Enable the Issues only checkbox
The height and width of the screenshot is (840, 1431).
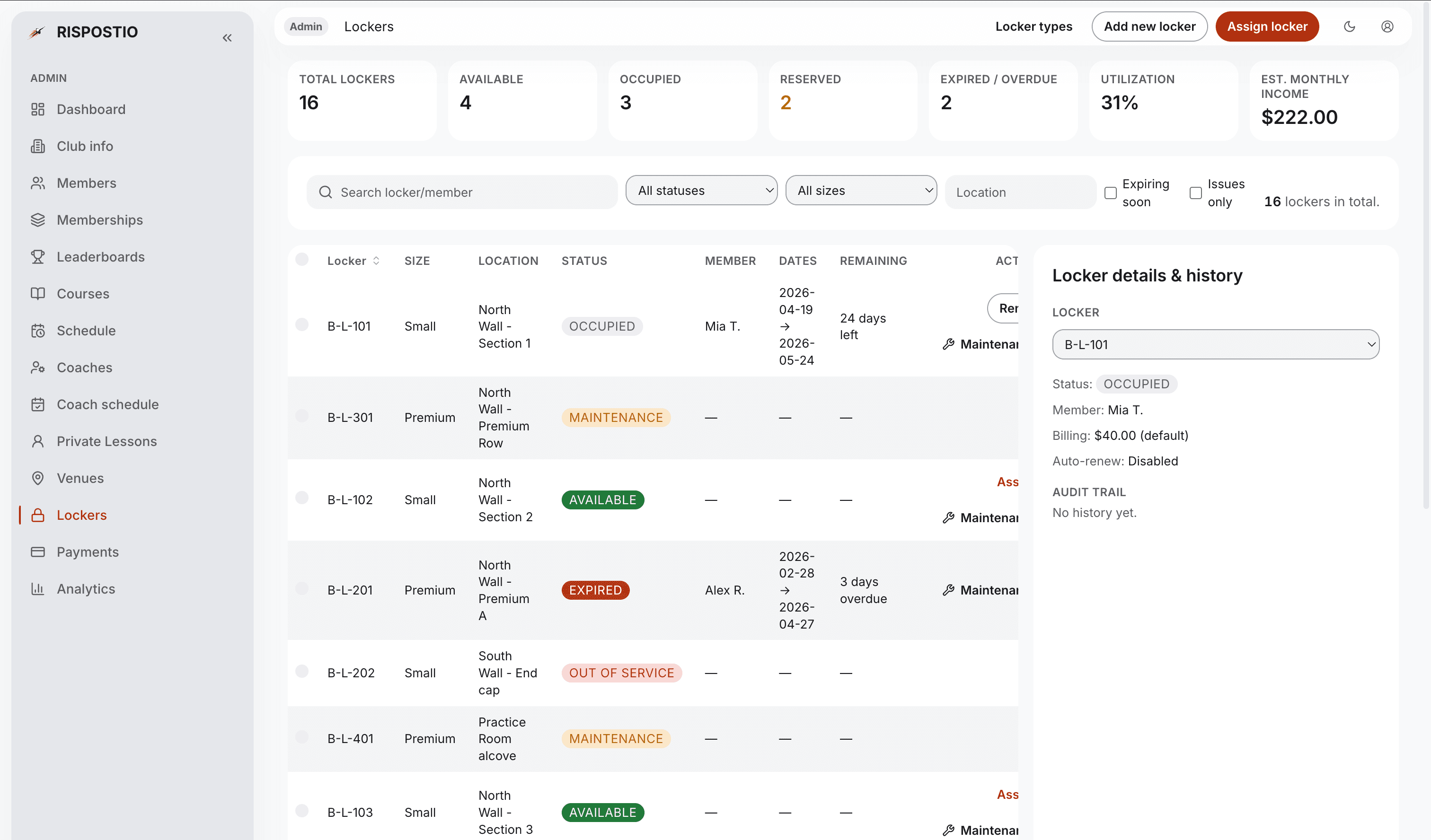(x=1195, y=193)
